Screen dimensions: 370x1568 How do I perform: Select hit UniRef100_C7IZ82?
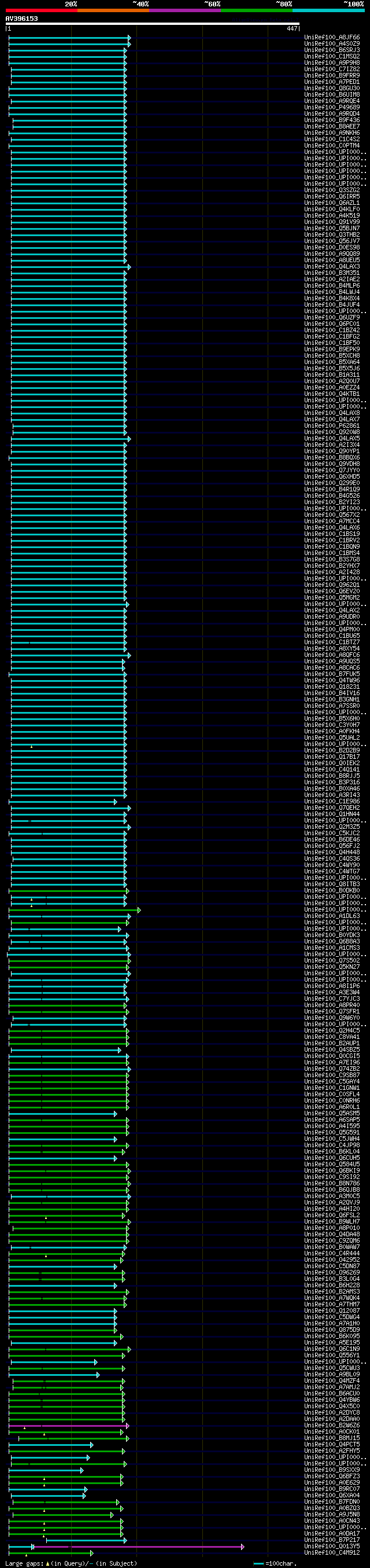point(332,69)
